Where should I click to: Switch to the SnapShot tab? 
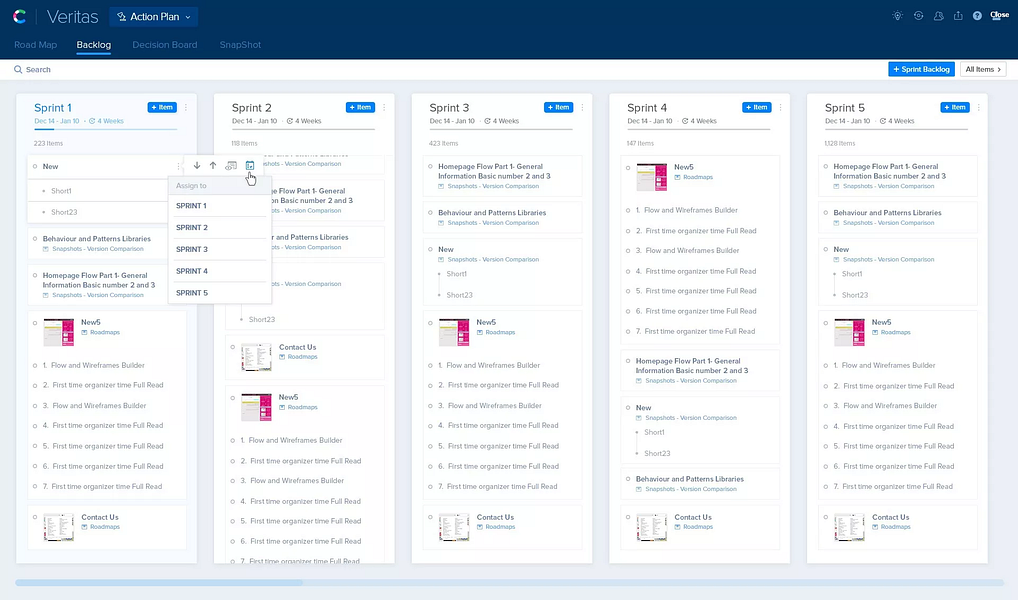(240, 45)
